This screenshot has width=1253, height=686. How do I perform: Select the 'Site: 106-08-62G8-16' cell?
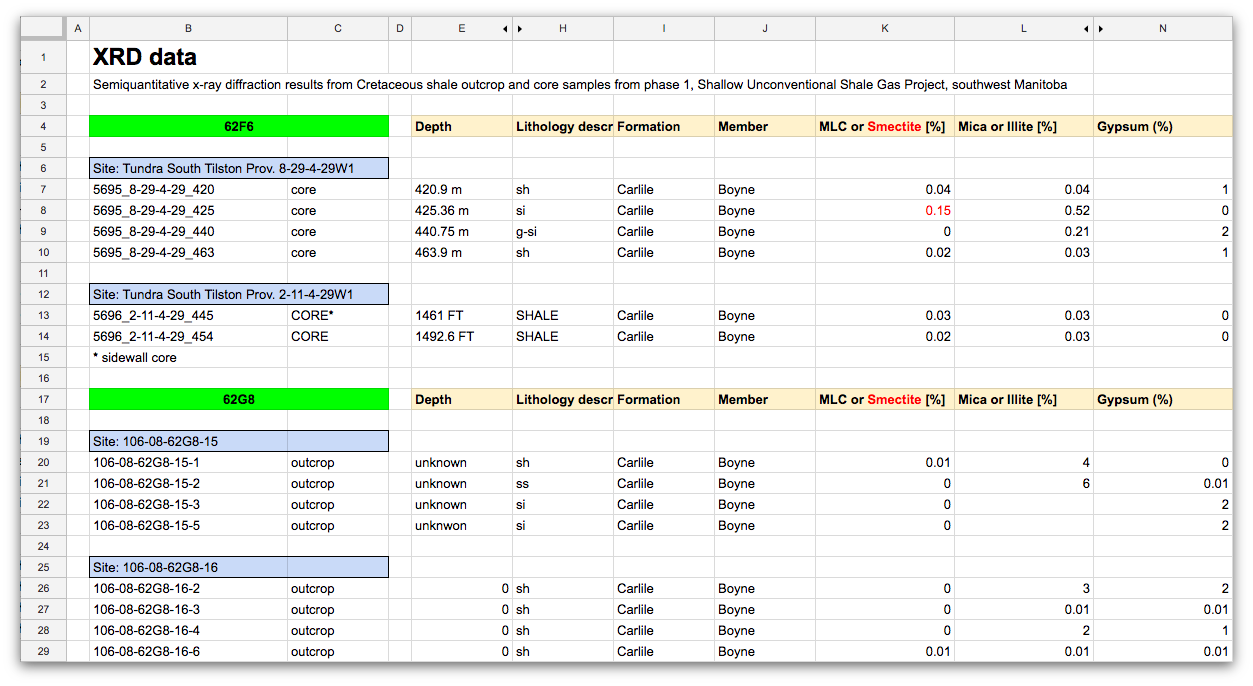[x=238, y=568]
